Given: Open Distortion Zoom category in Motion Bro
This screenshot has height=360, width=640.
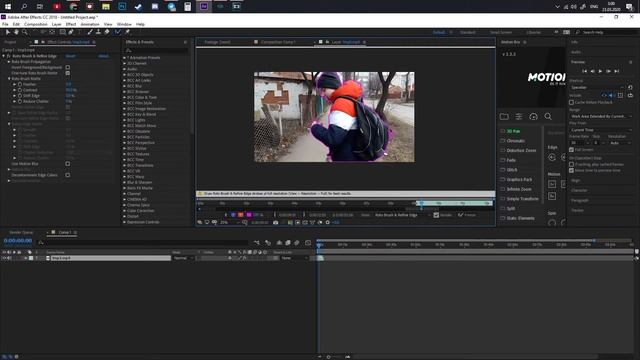Looking at the screenshot, I should [521, 151].
